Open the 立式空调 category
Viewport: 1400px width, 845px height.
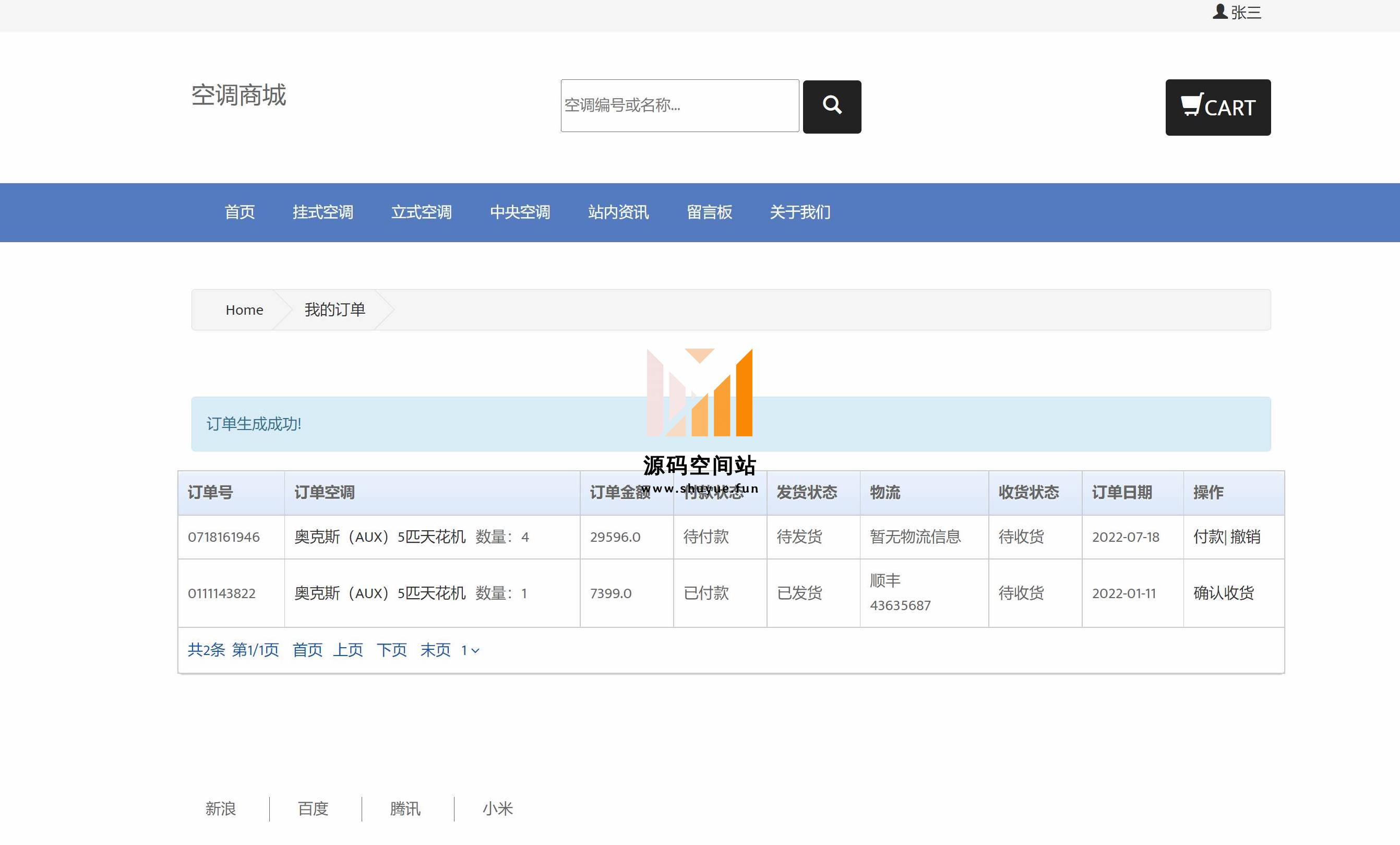point(421,212)
